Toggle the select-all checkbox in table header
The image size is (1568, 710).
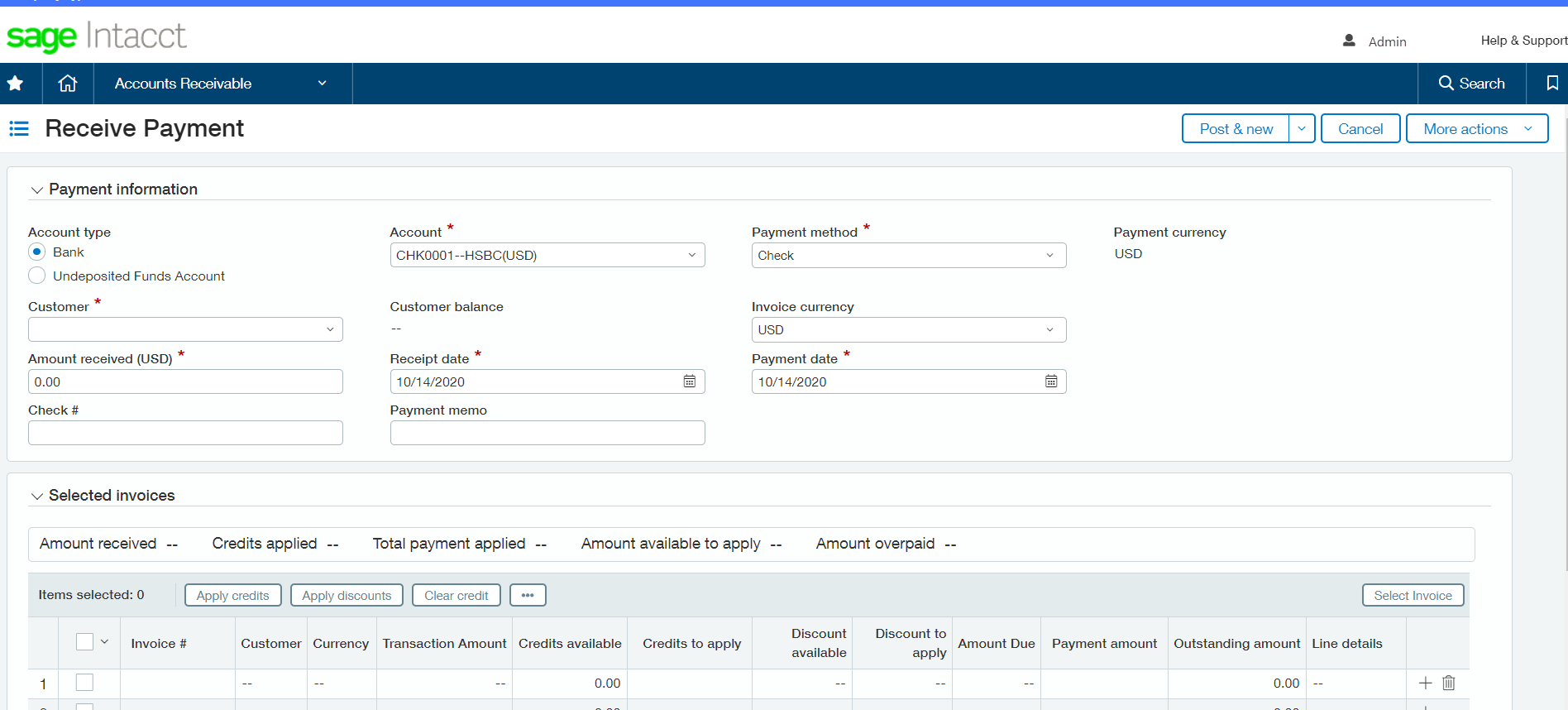click(84, 642)
